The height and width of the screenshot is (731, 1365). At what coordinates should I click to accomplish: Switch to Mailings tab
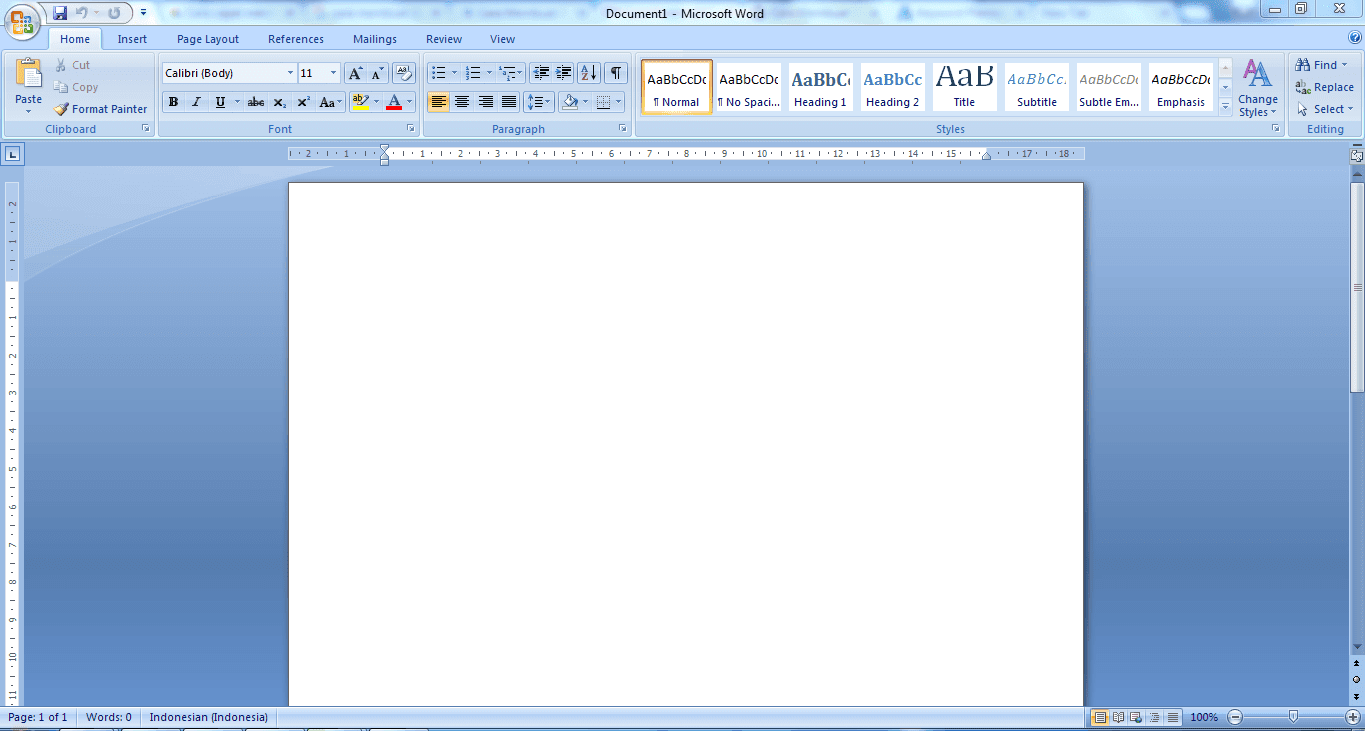point(375,39)
